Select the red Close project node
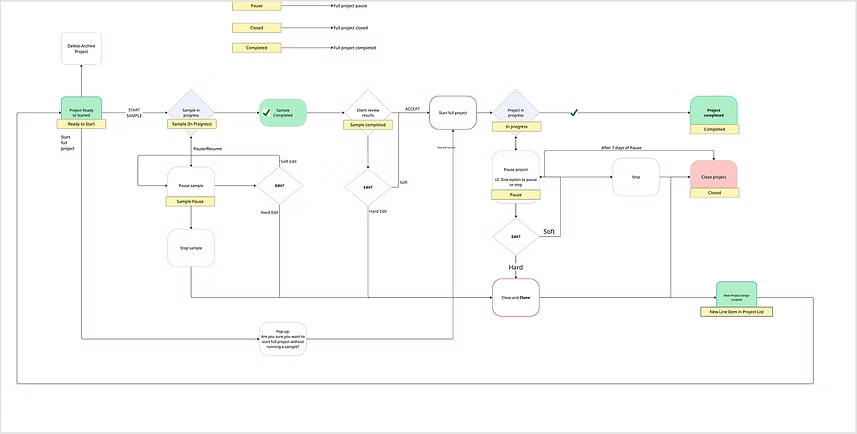The width and height of the screenshot is (857, 434). pos(714,175)
